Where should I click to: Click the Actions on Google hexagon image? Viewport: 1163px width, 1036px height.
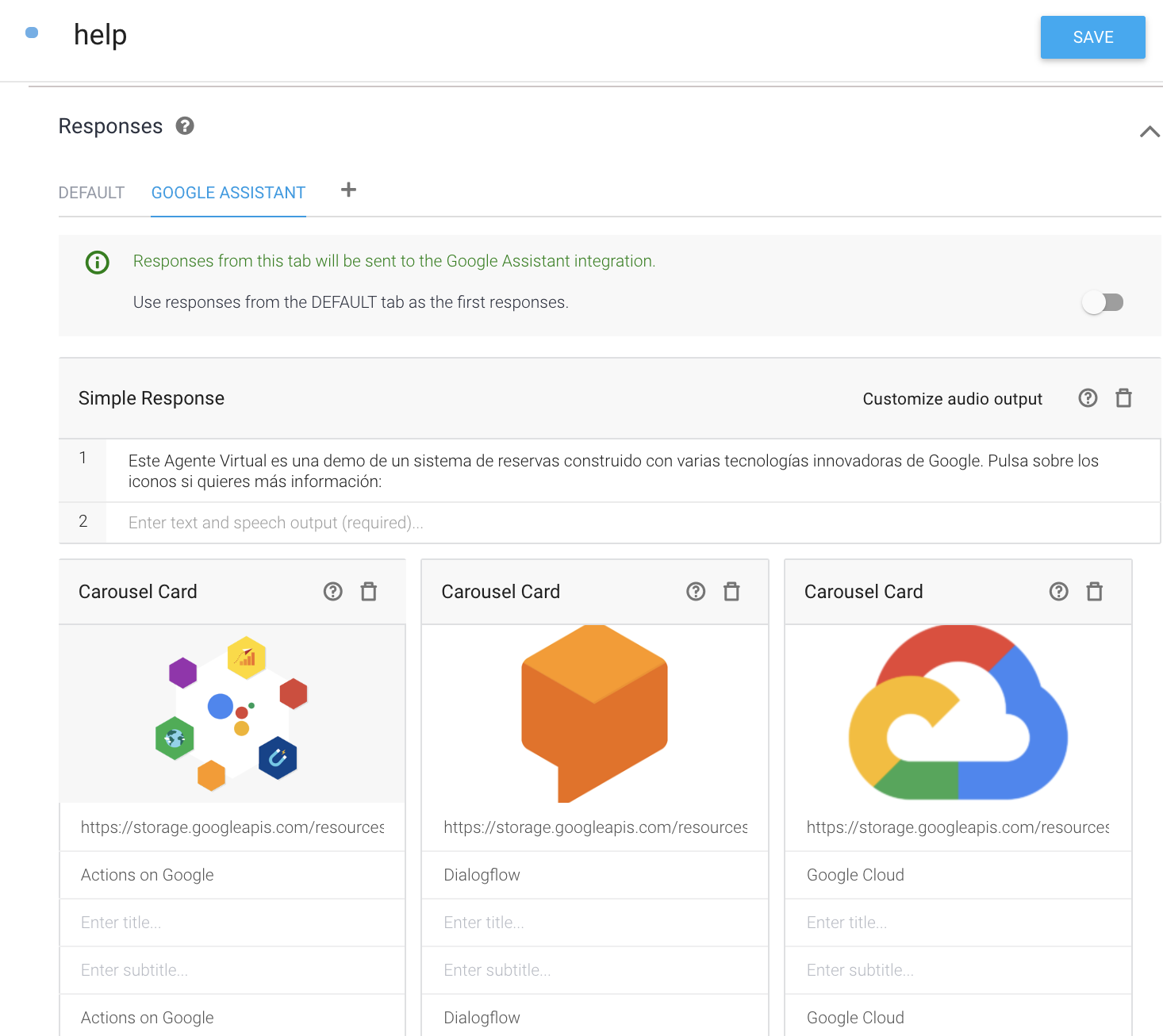point(231,714)
